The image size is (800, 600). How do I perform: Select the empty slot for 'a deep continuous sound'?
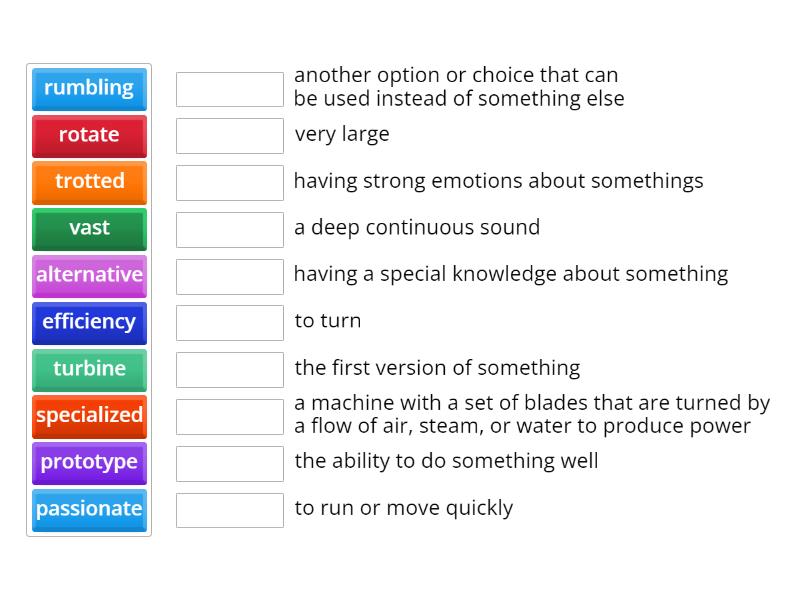[x=230, y=230]
